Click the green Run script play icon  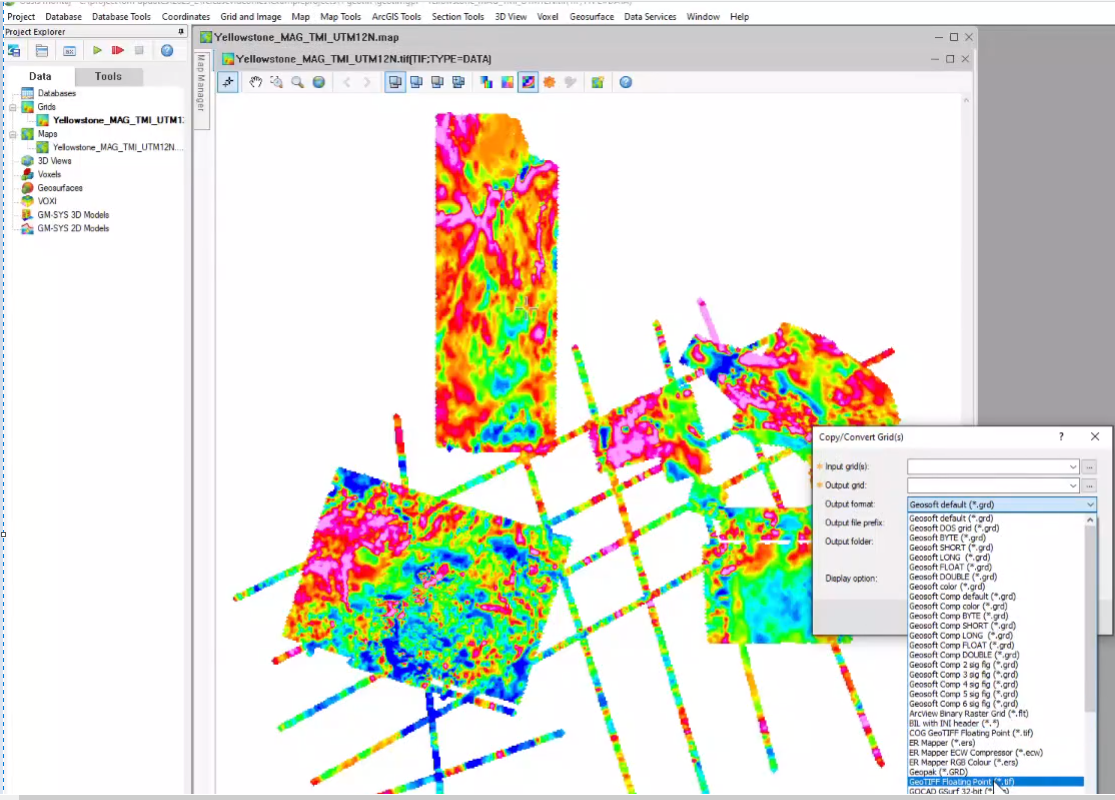(97, 50)
